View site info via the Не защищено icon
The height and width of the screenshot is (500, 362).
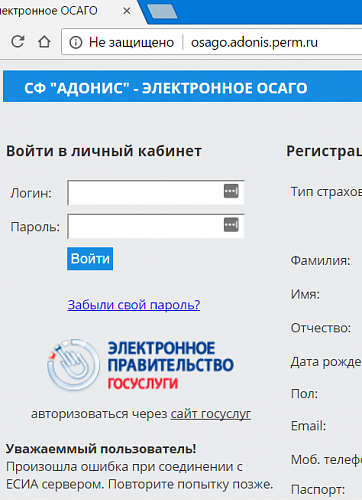(76, 42)
